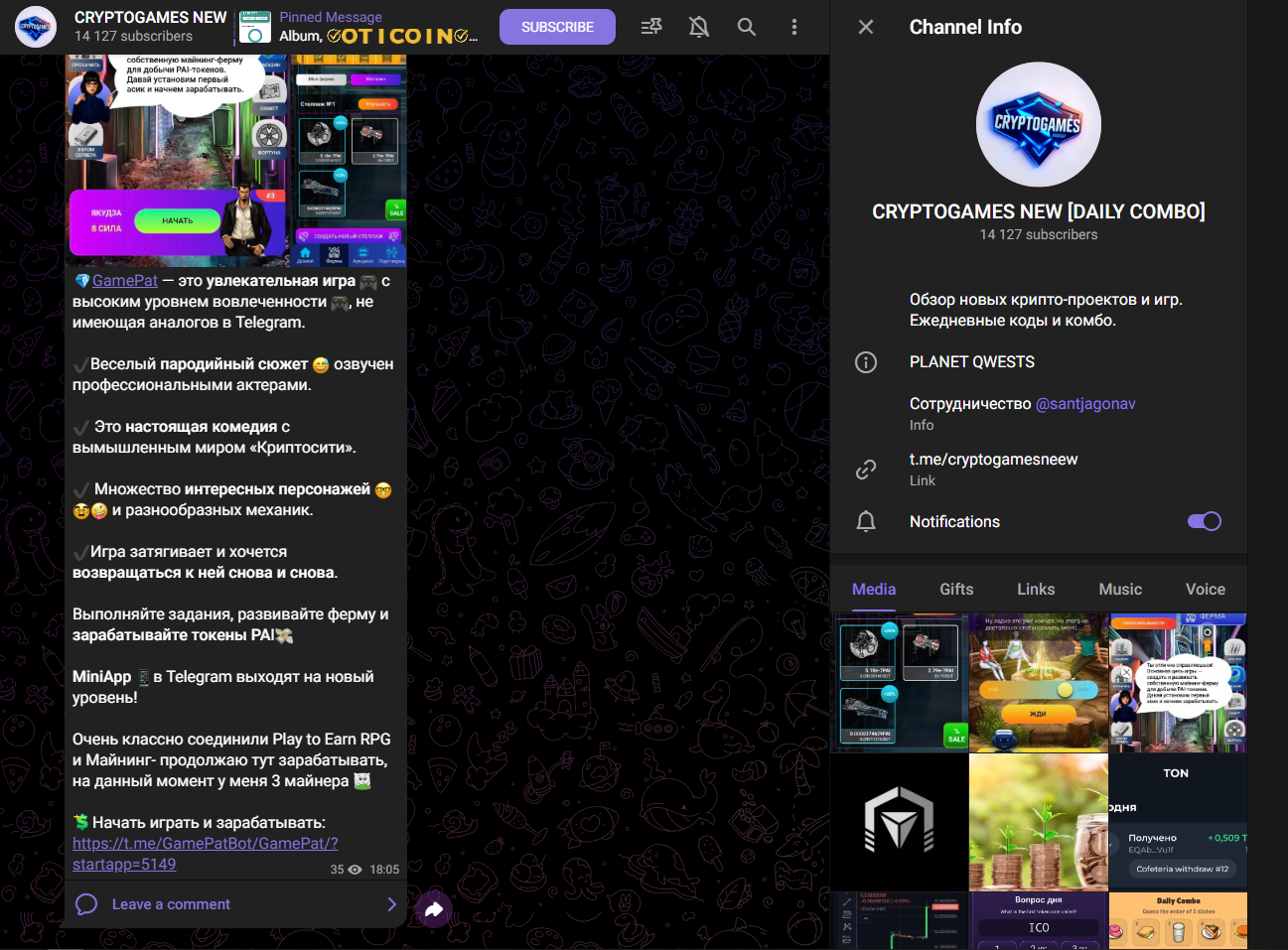Open search in the channel header
This screenshot has width=1288, height=950.
coord(747,27)
